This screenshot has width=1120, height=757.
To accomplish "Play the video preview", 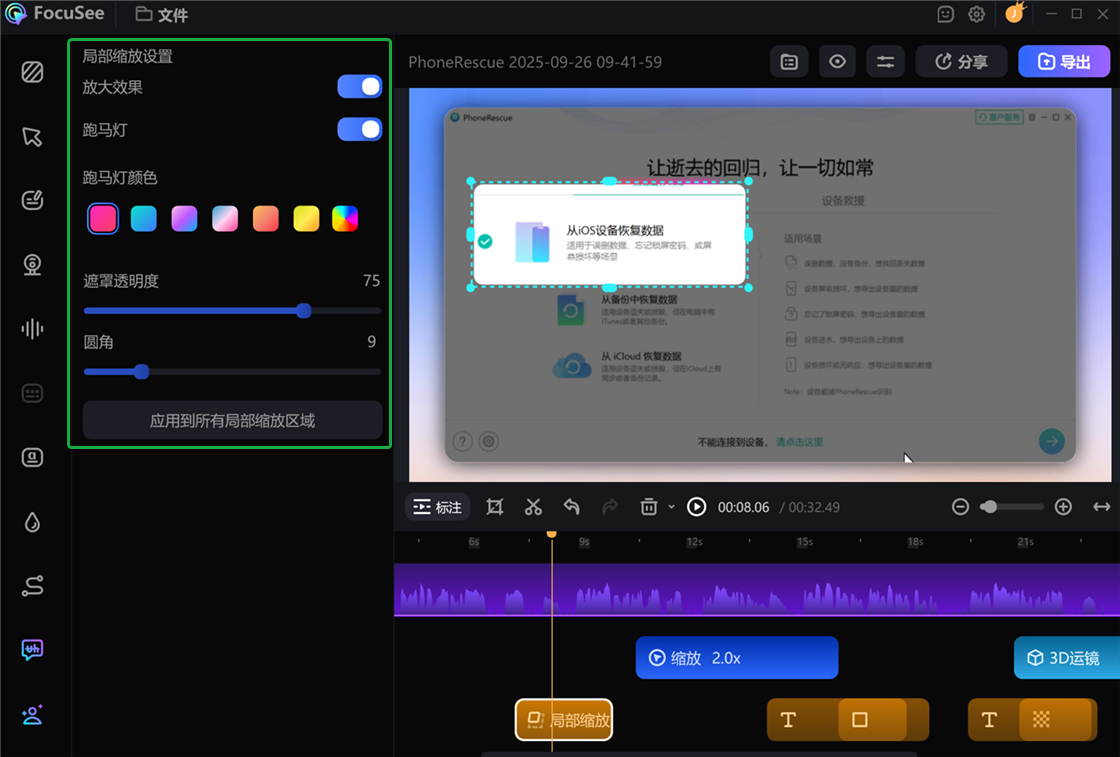I will [696, 507].
